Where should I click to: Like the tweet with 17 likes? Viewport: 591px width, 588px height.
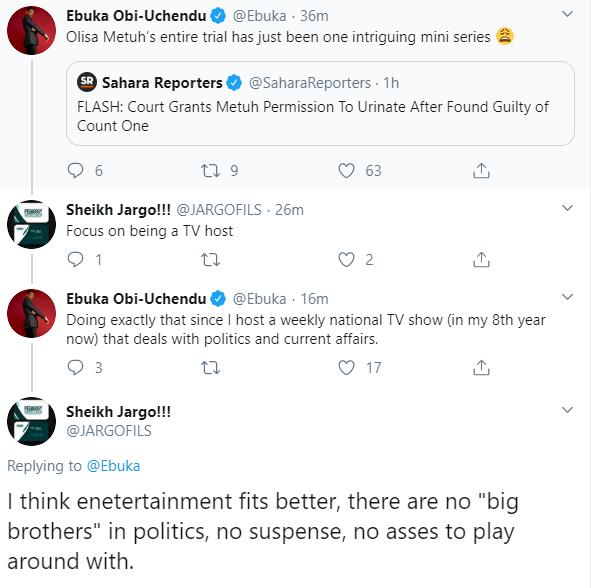[x=346, y=367]
